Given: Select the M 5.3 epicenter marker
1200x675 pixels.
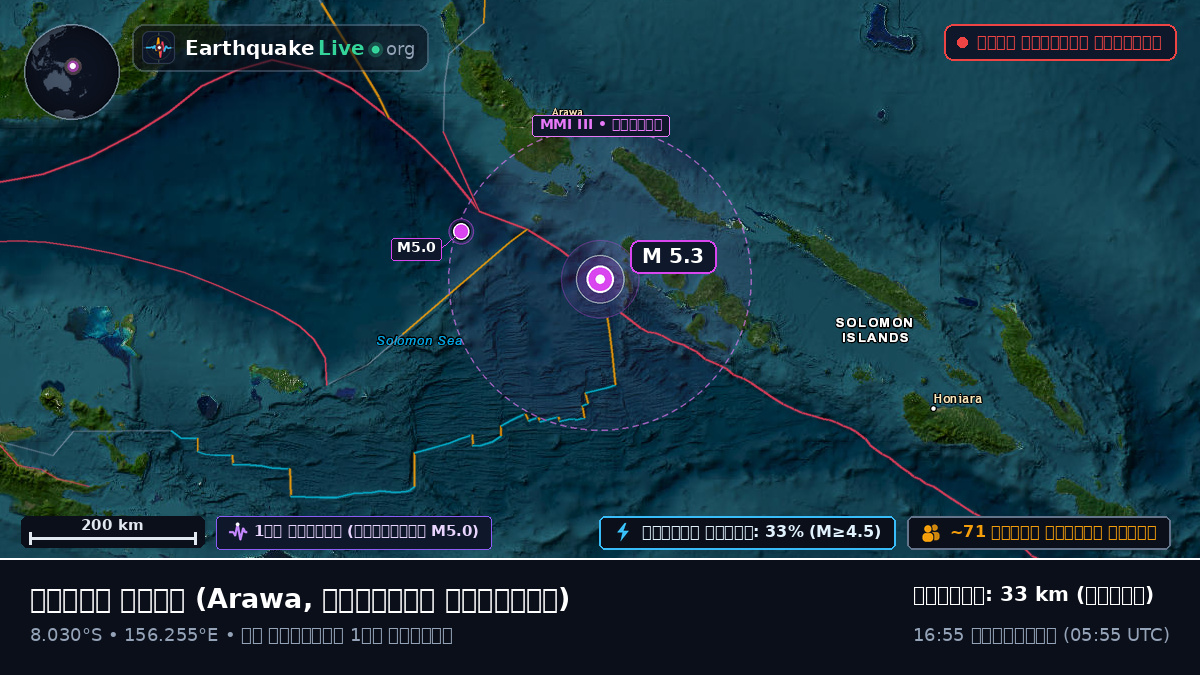Looking at the screenshot, I should click(600, 279).
